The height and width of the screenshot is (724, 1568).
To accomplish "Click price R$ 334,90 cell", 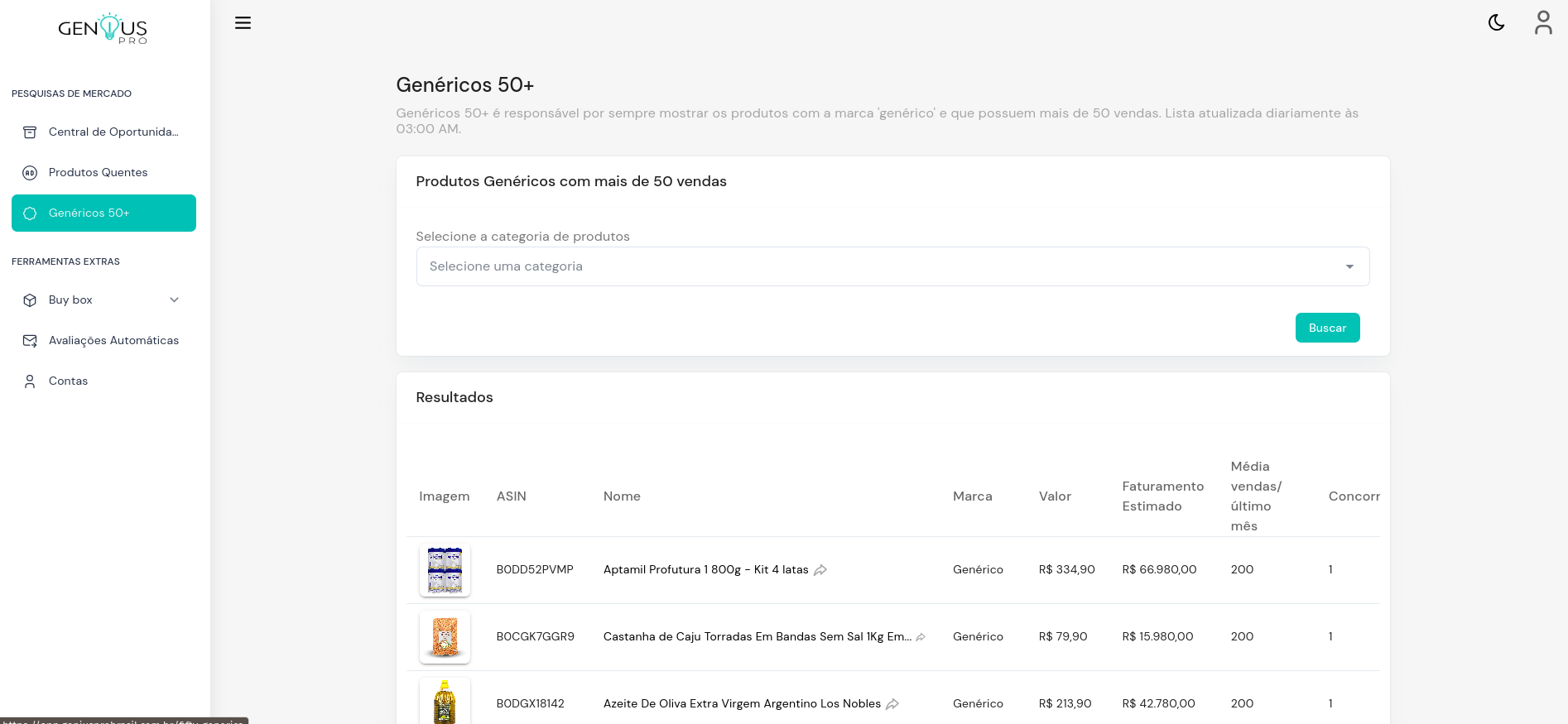I will [1066, 570].
